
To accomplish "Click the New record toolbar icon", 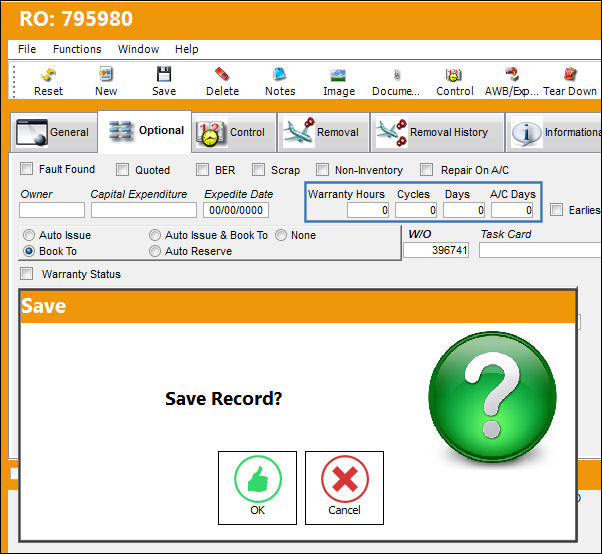I will (x=106, y=74).
